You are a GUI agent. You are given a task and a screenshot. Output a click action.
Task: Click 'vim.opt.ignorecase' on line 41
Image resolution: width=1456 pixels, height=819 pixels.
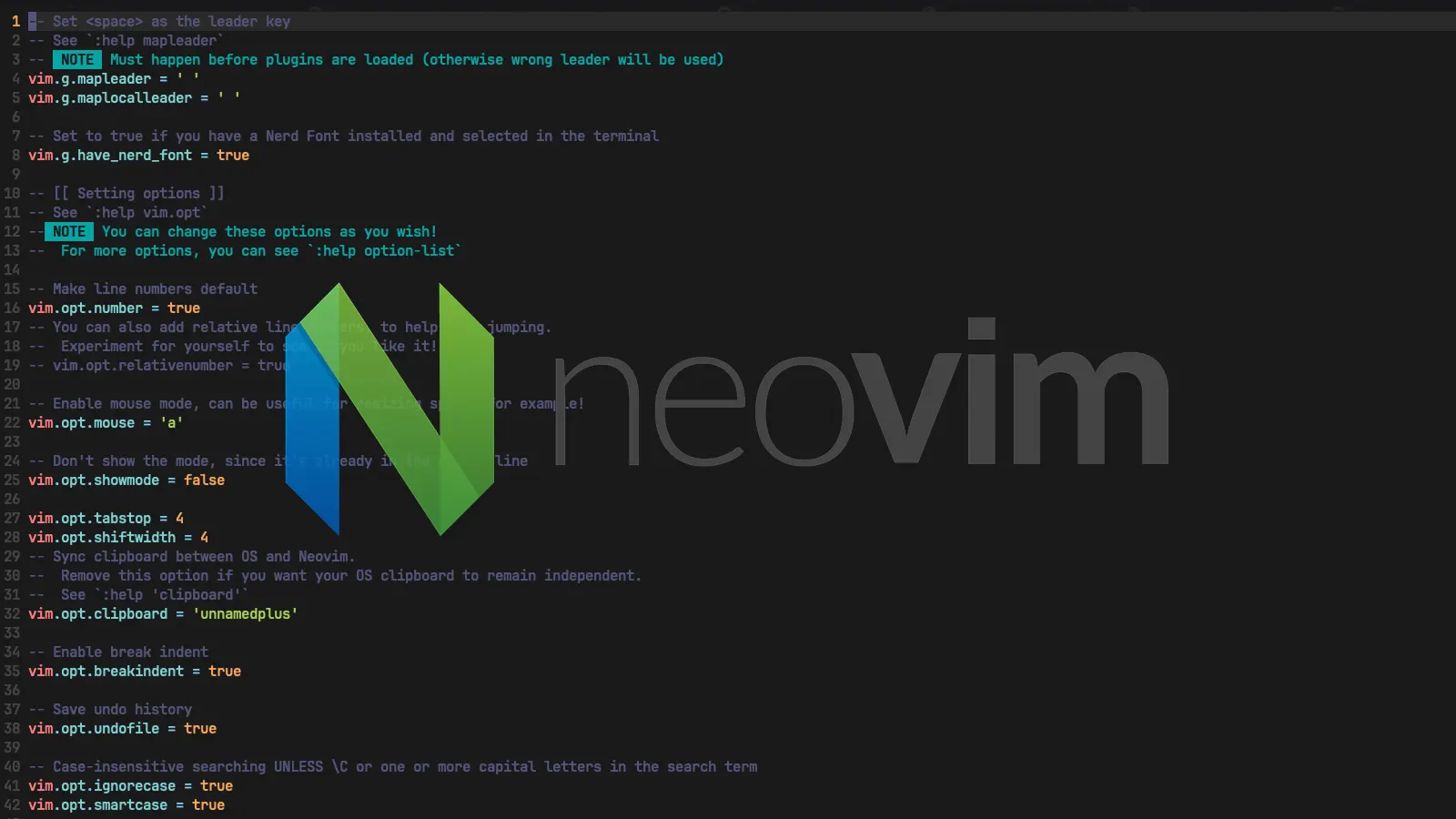(x=102, y=785)
